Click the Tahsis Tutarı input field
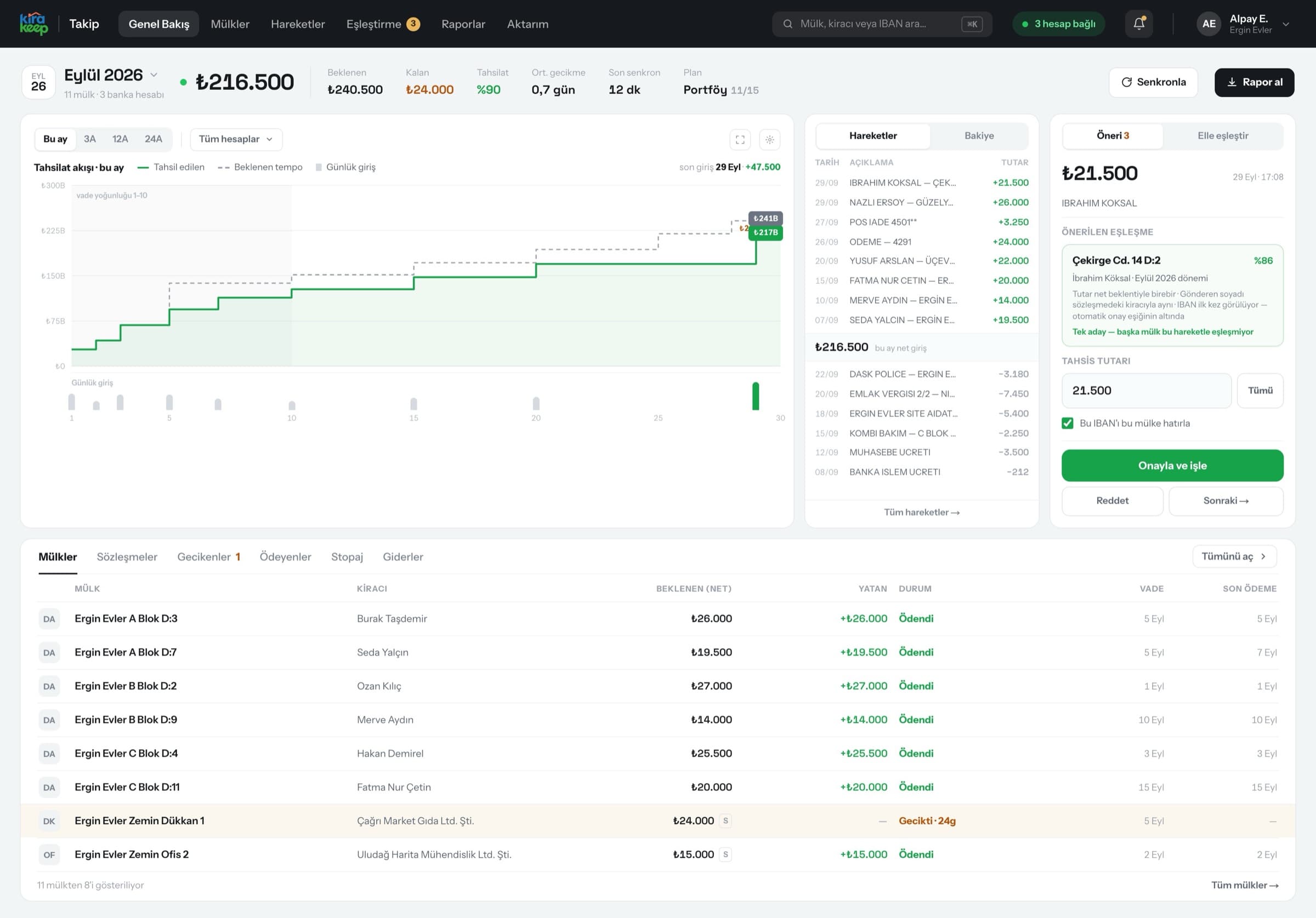The image size is (1316, 918). 1147,390
